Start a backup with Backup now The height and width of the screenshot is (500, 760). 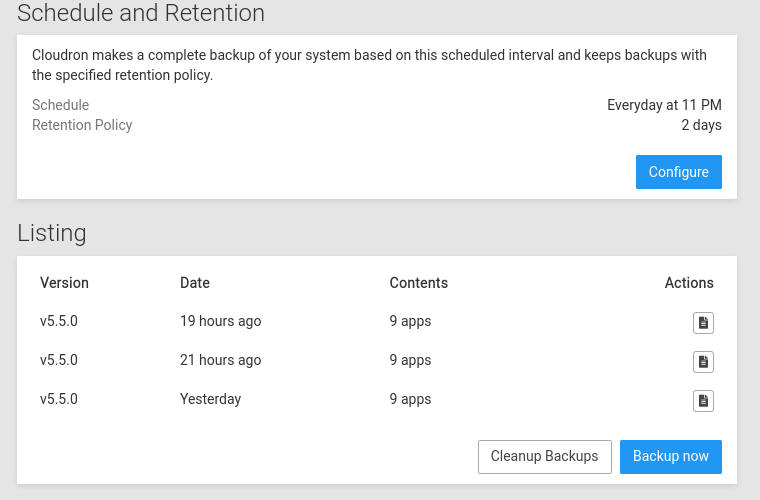click(671, 456)
